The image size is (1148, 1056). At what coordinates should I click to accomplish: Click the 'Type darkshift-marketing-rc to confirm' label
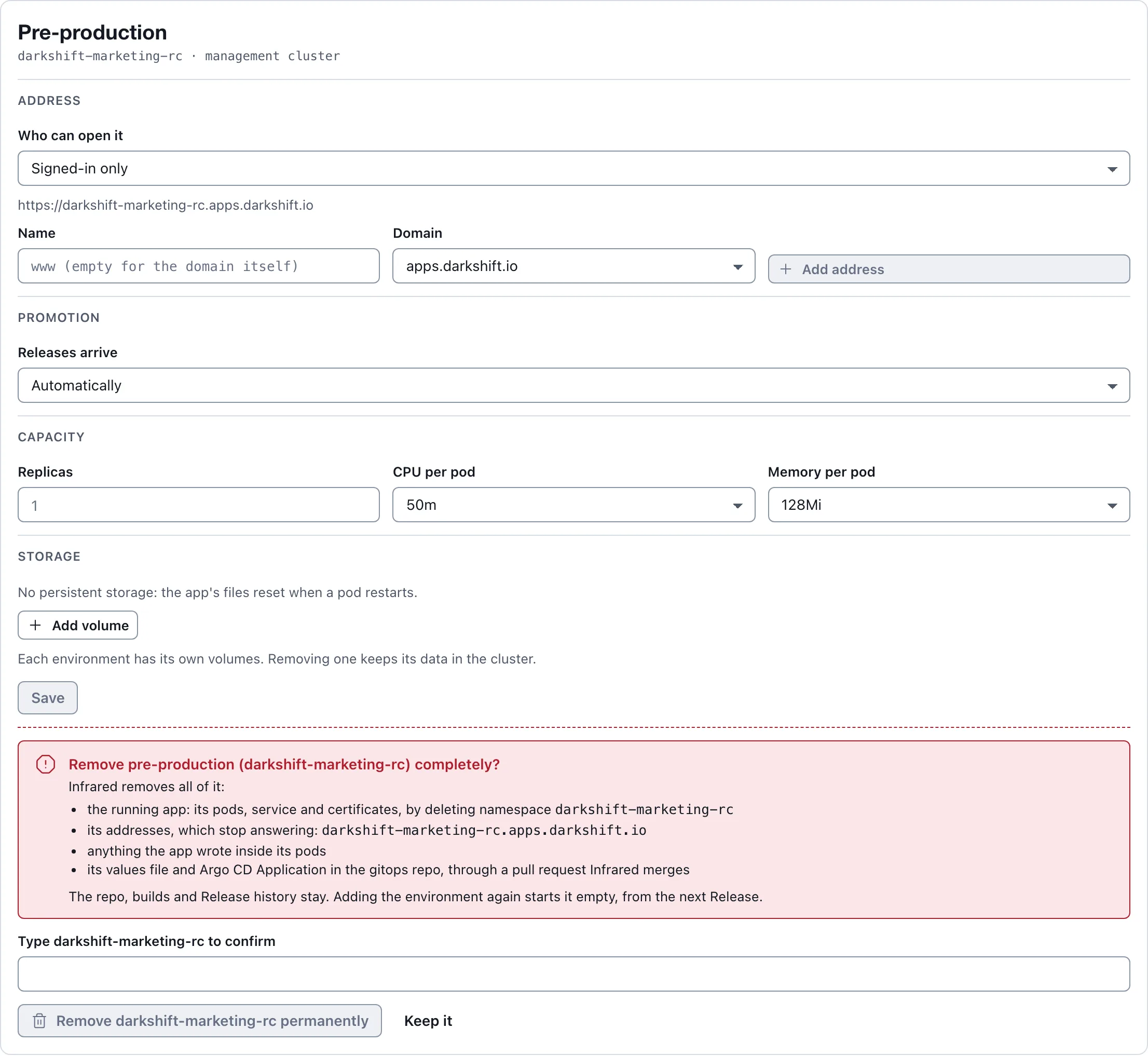tap(146, 941)
